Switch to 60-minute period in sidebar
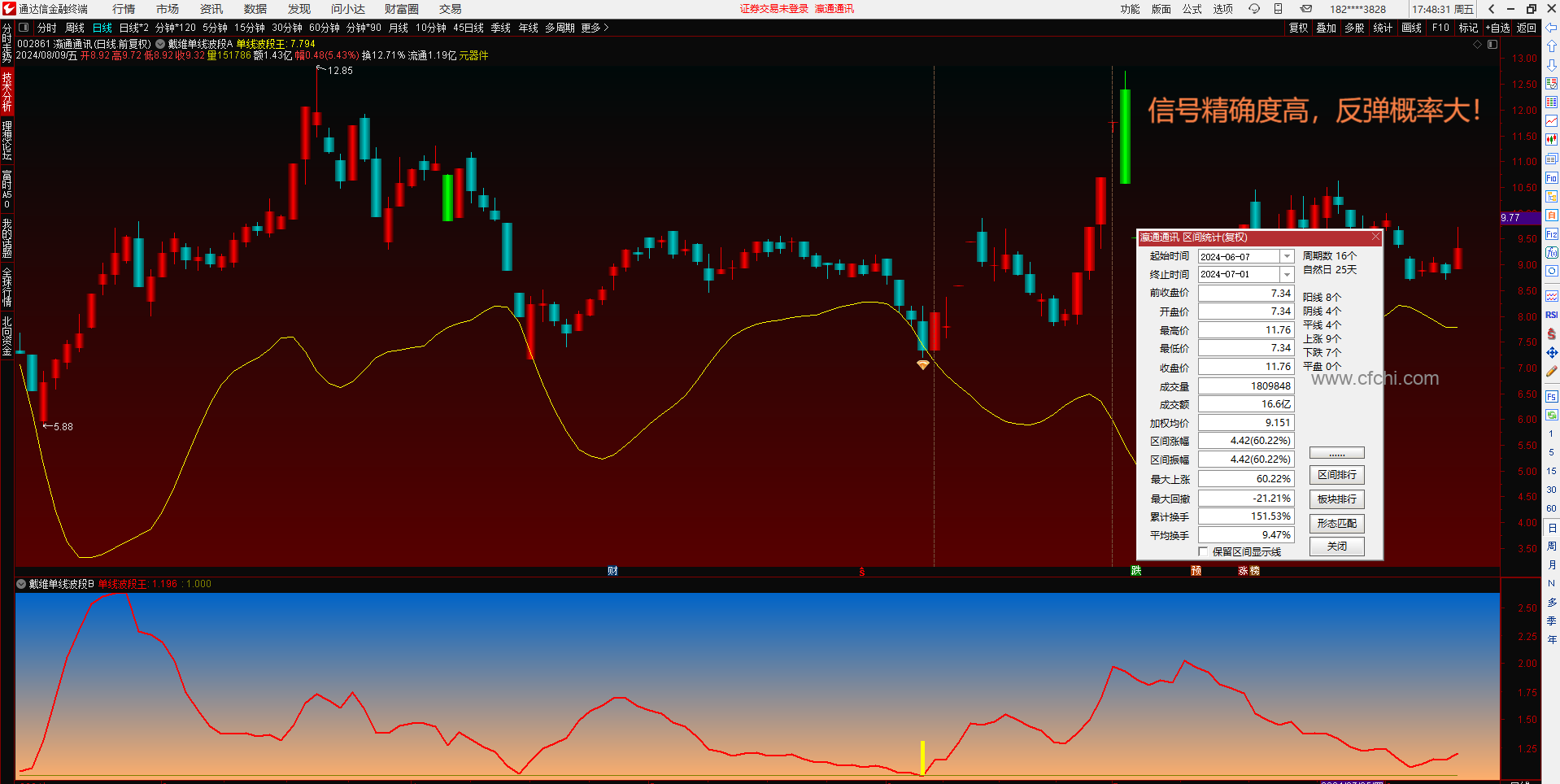Image resolution: width=1560 pixels, height=784 pixels. pyautogui.click(x=1551, y=508)
